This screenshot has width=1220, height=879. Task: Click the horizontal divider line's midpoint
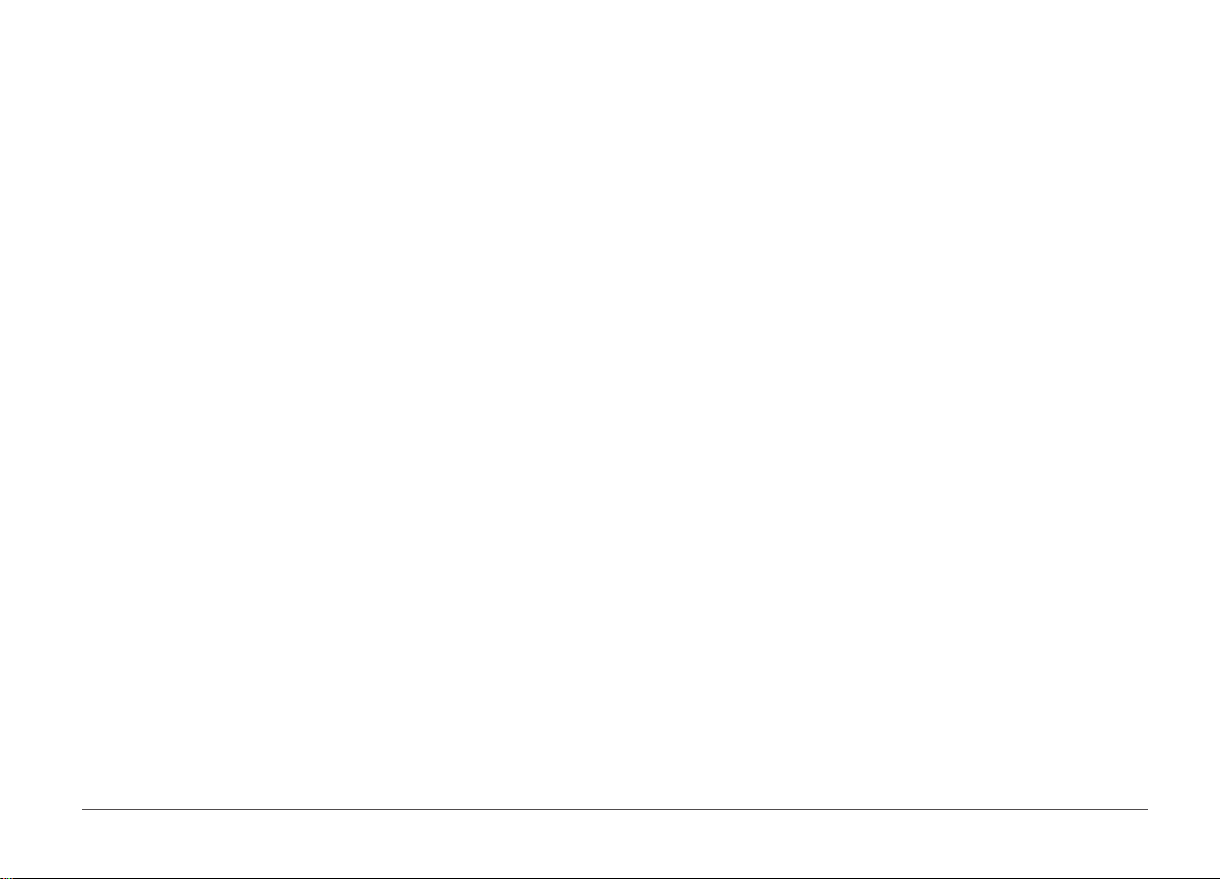(x=614, y=810)
